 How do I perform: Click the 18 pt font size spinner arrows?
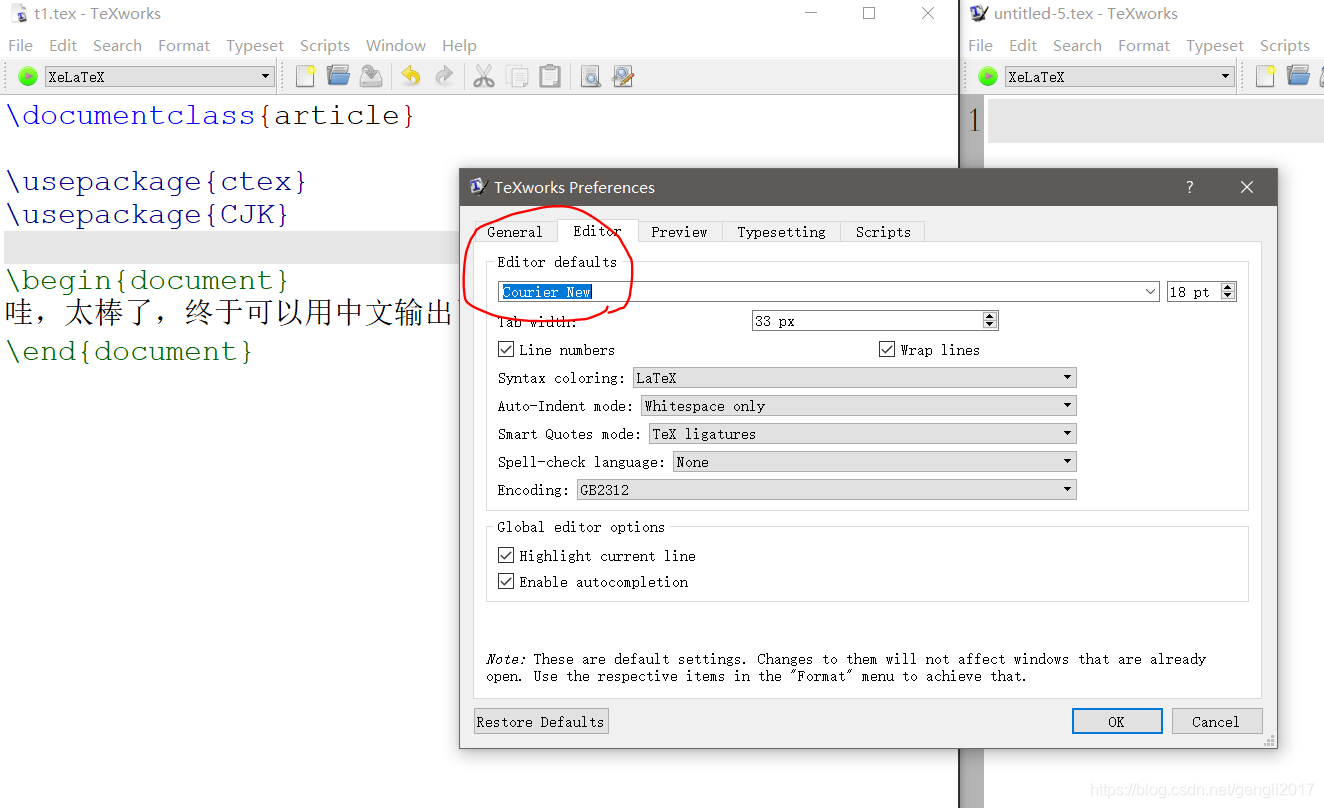[x=1229, y=292]
